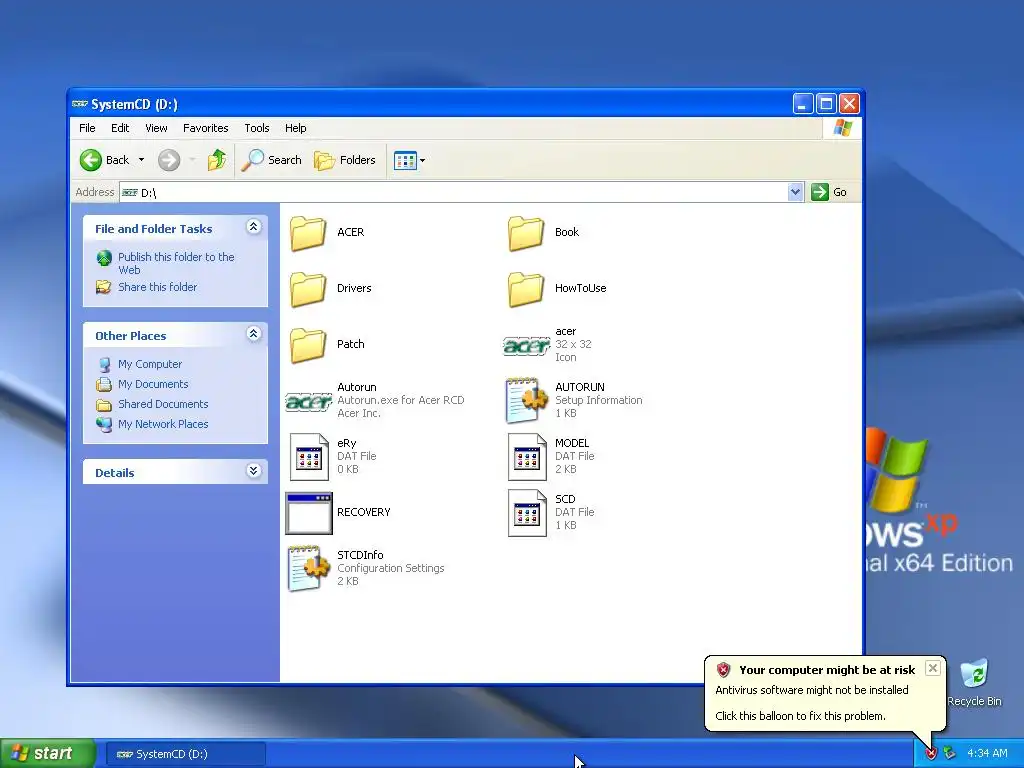Select the acer 32 x 32 icon file

coord(526,345)
